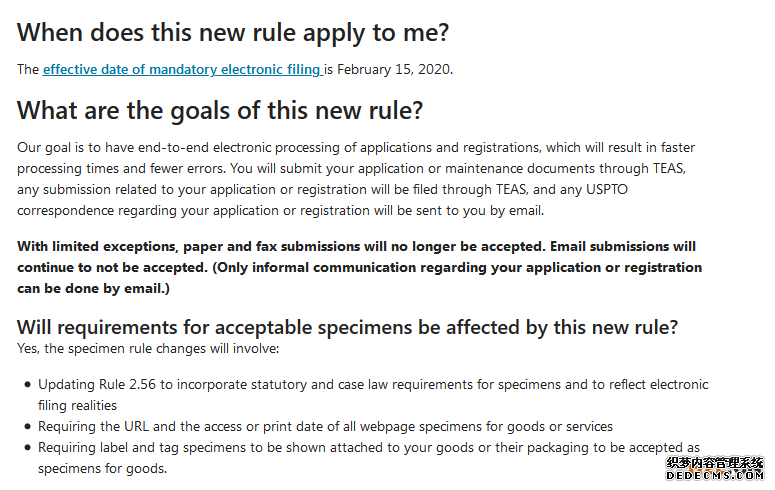Click the "What are the goals" heading
775x490 pixels.
coord(220,110)
